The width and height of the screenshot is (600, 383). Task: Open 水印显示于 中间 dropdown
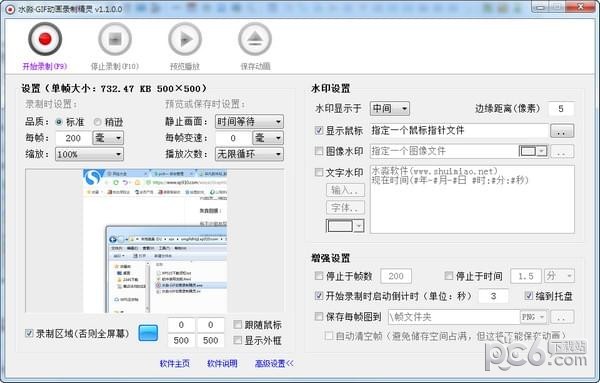click(x=390, y=109)
